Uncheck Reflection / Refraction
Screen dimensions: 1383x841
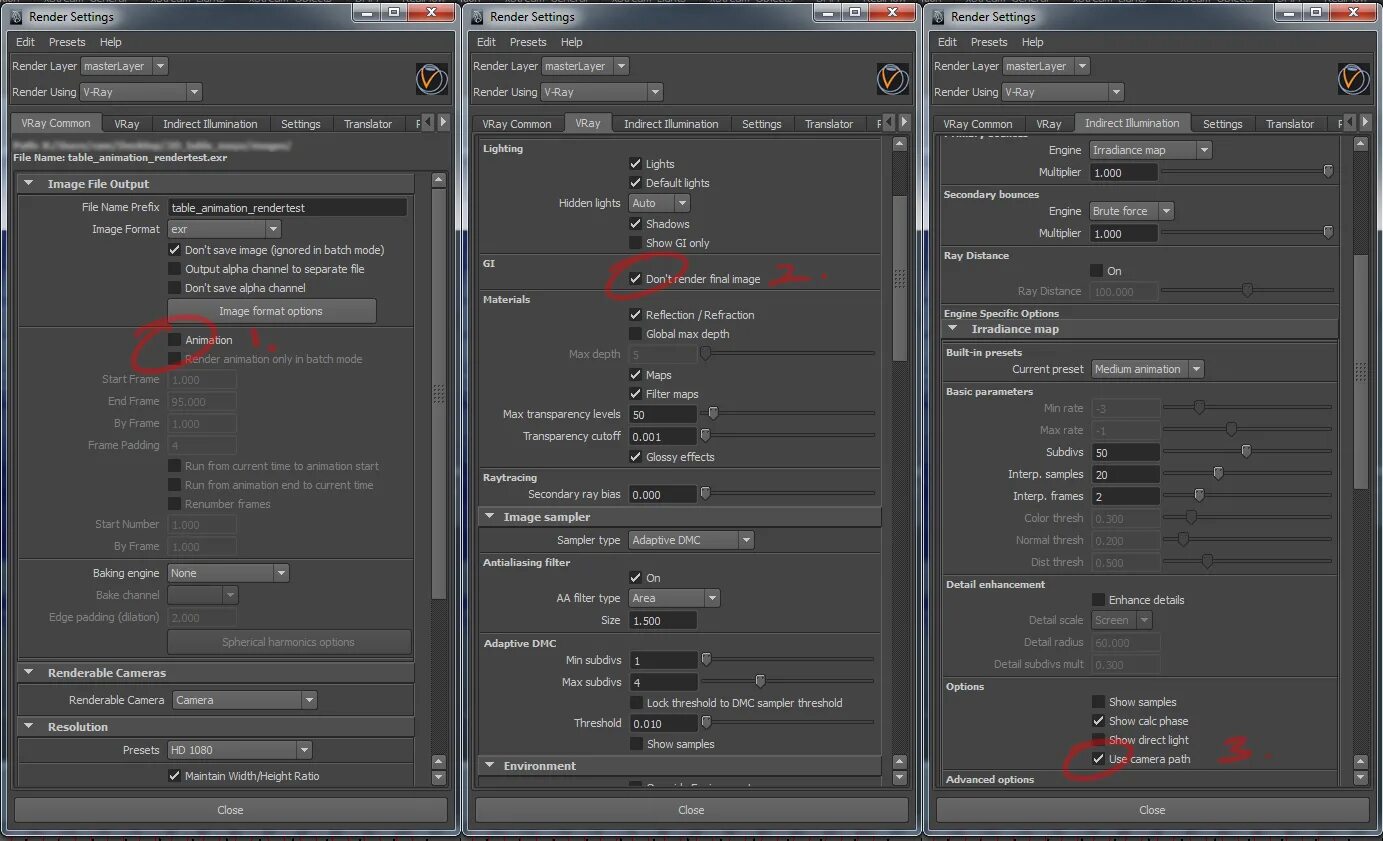[635, 315]
